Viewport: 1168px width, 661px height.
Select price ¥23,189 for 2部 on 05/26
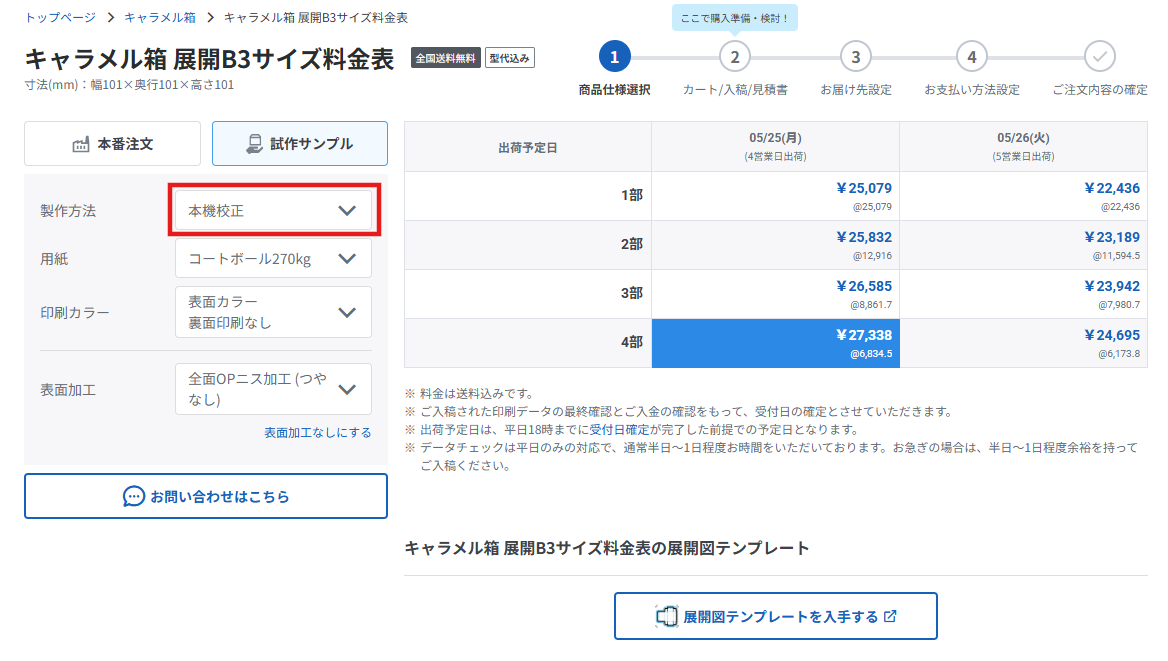point(1023,245)
